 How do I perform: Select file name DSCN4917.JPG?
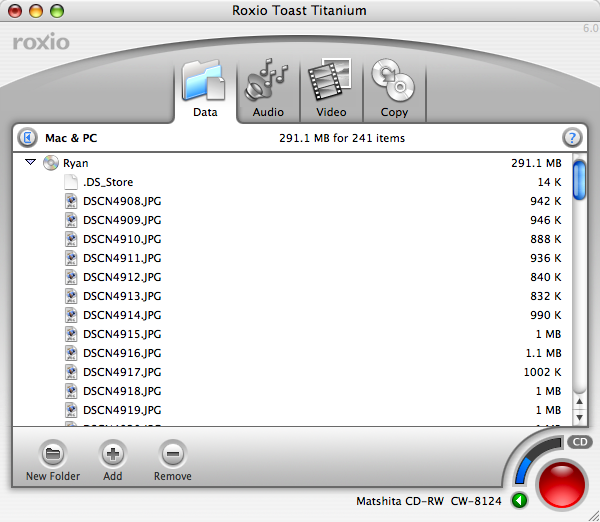[122, 372]
